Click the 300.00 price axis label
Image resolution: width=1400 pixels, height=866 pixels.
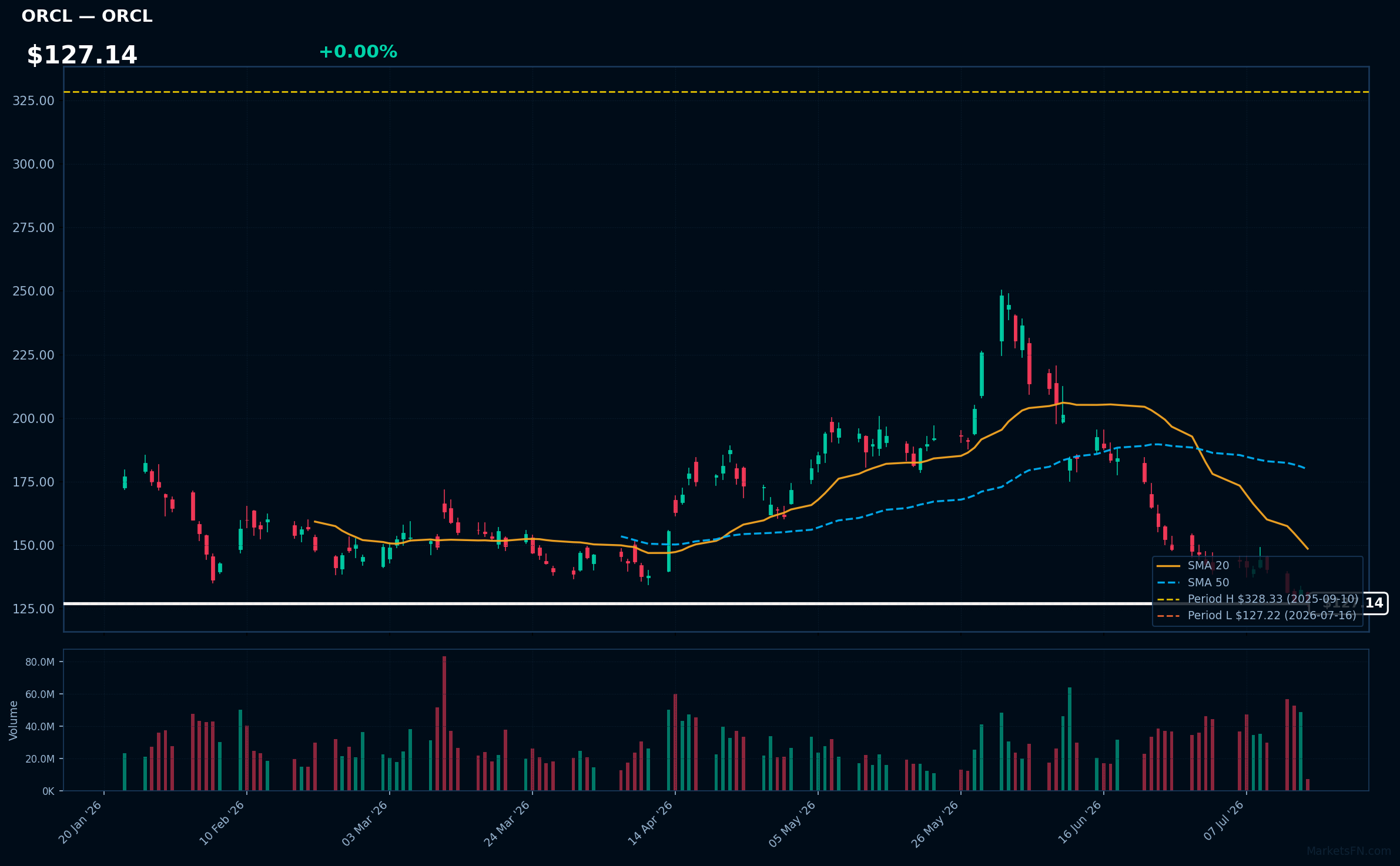pyautogui.click(x=34, y=164)
